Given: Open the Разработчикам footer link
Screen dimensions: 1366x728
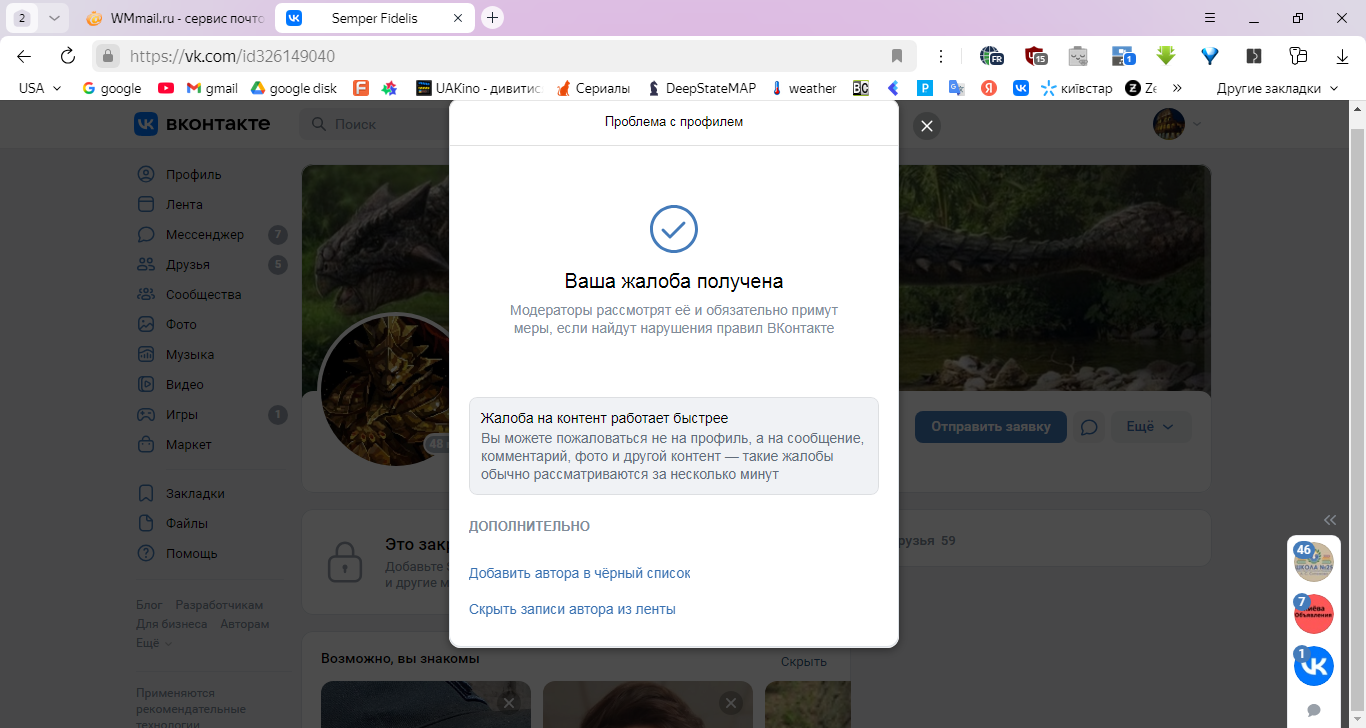Looking at the screenshot, I should point(219,605).
